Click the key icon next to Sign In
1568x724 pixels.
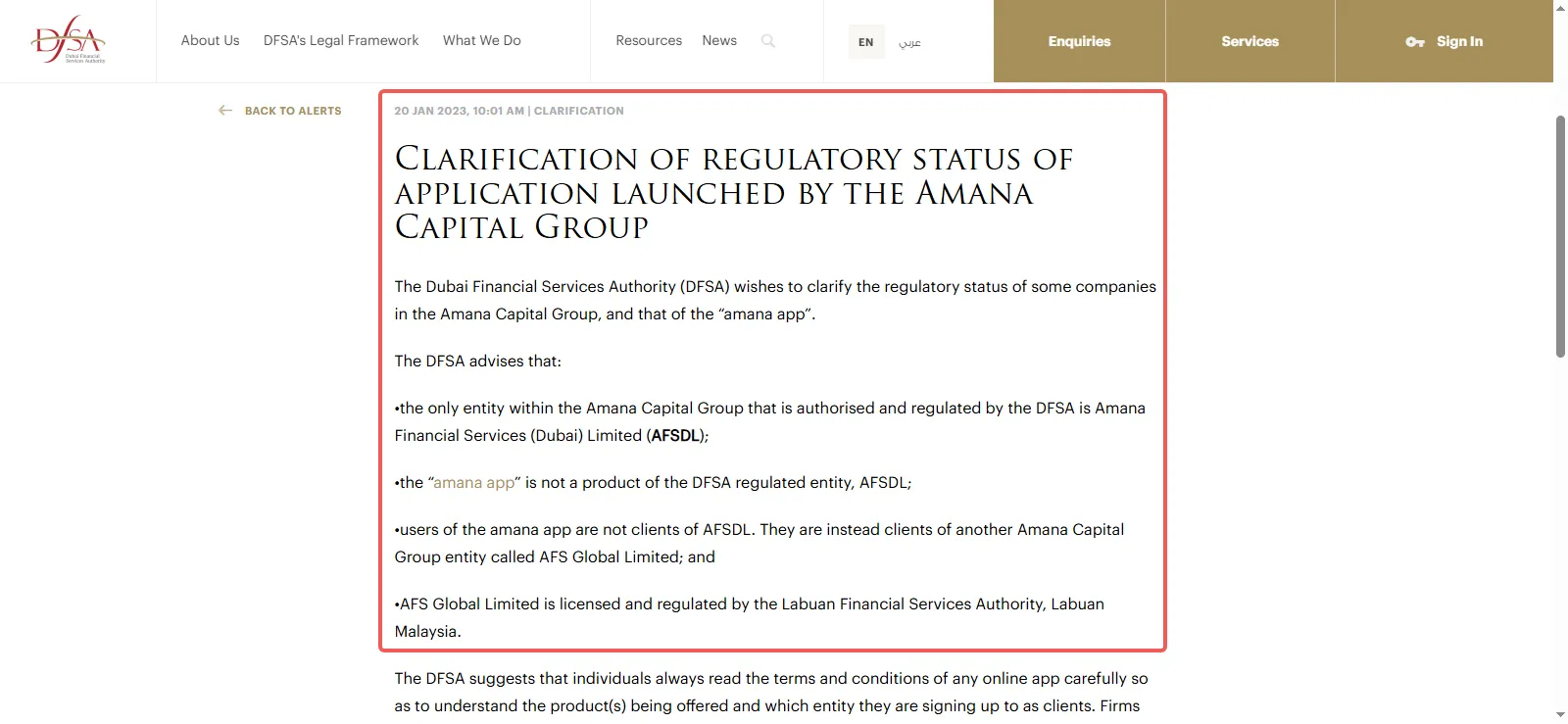pyautogui.click(x=1415, y=42)
